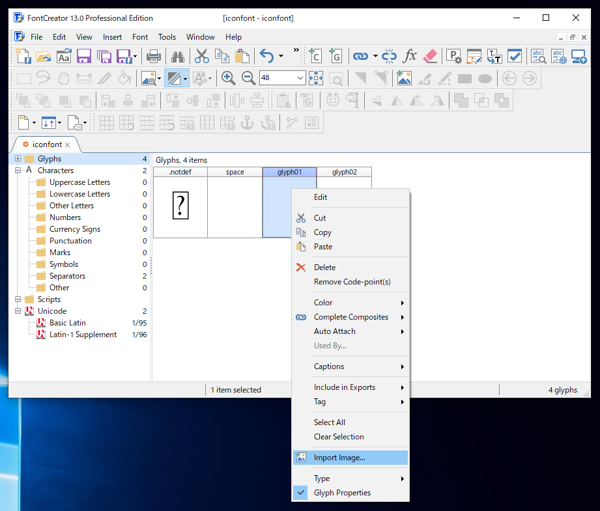The image size is (600, 511).
Task: Click the Cut scissors toolbar icon
Action: pyautogui.click(x=201, y=56)
